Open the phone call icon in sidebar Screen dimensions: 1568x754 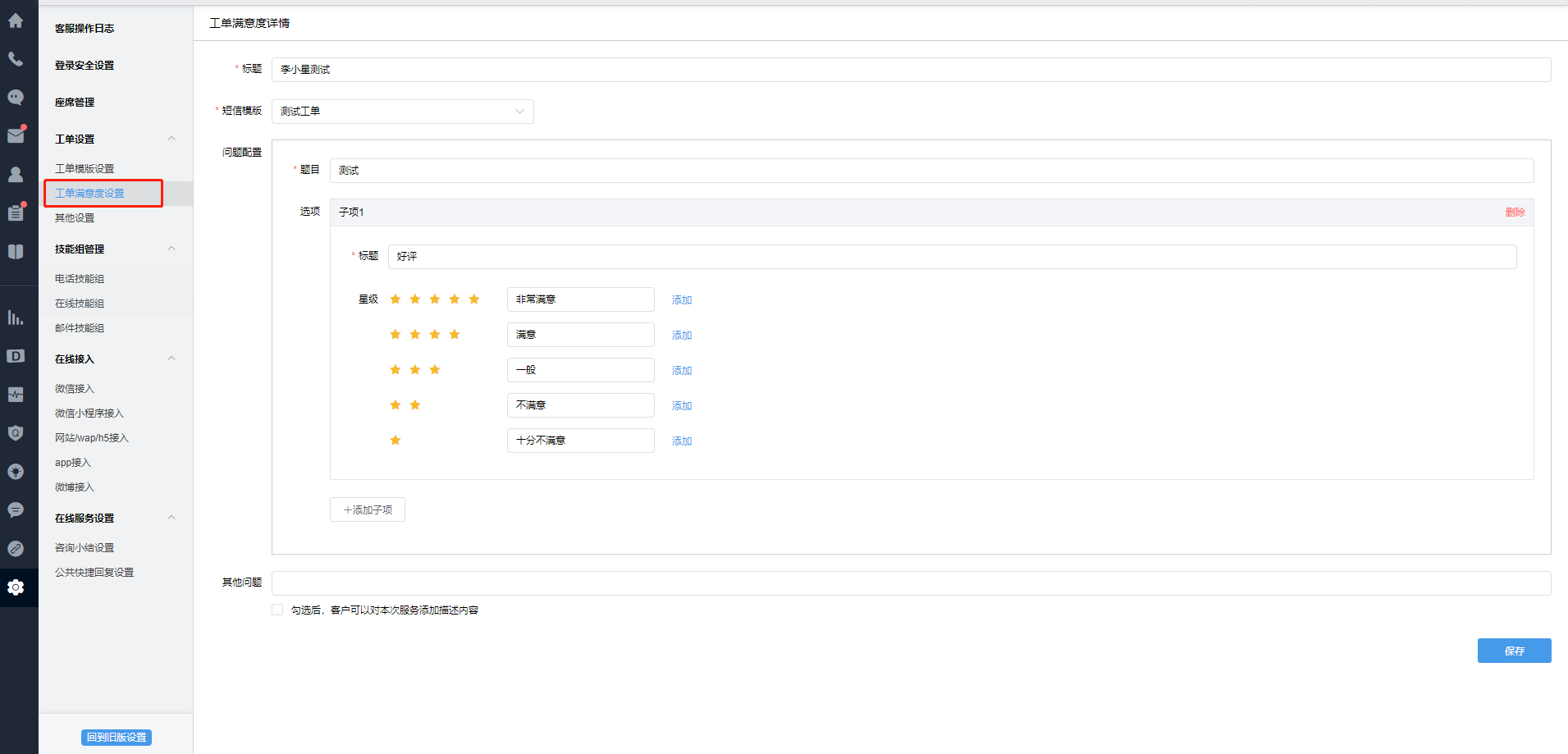tap(16, 59)
